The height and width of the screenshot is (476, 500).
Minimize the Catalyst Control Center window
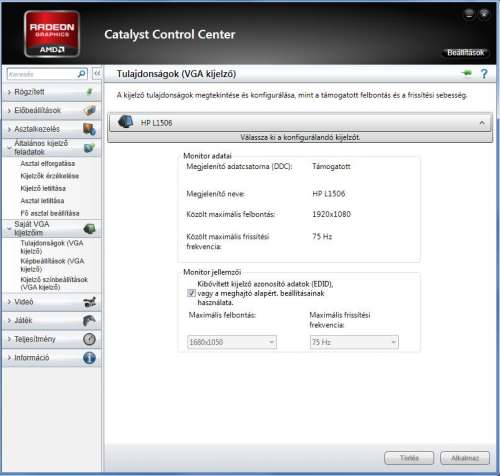pos(469,14)
